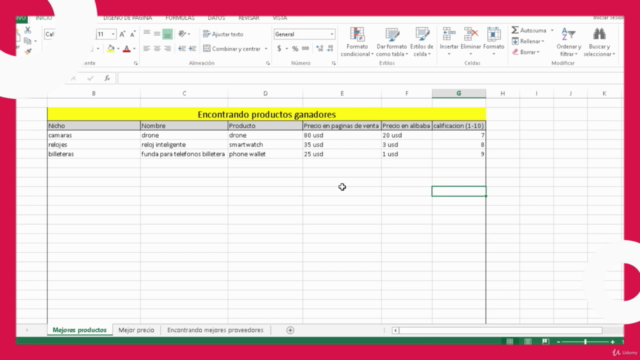Click the Cut scissors icon

[x=28, y=30]
